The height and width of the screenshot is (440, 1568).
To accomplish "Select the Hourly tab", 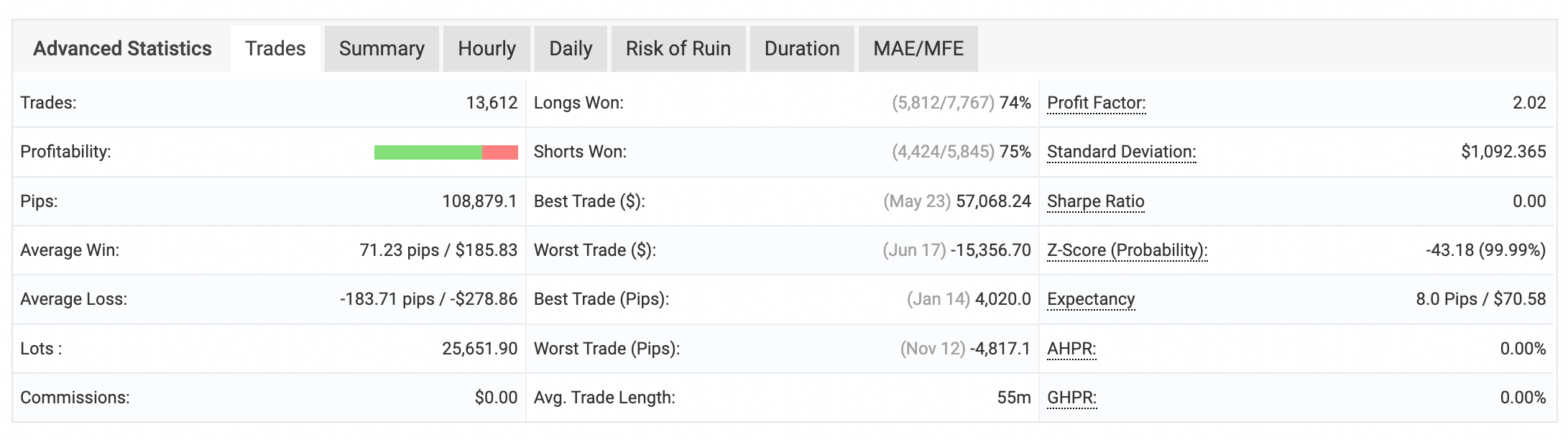I will (x=486, y=49).
